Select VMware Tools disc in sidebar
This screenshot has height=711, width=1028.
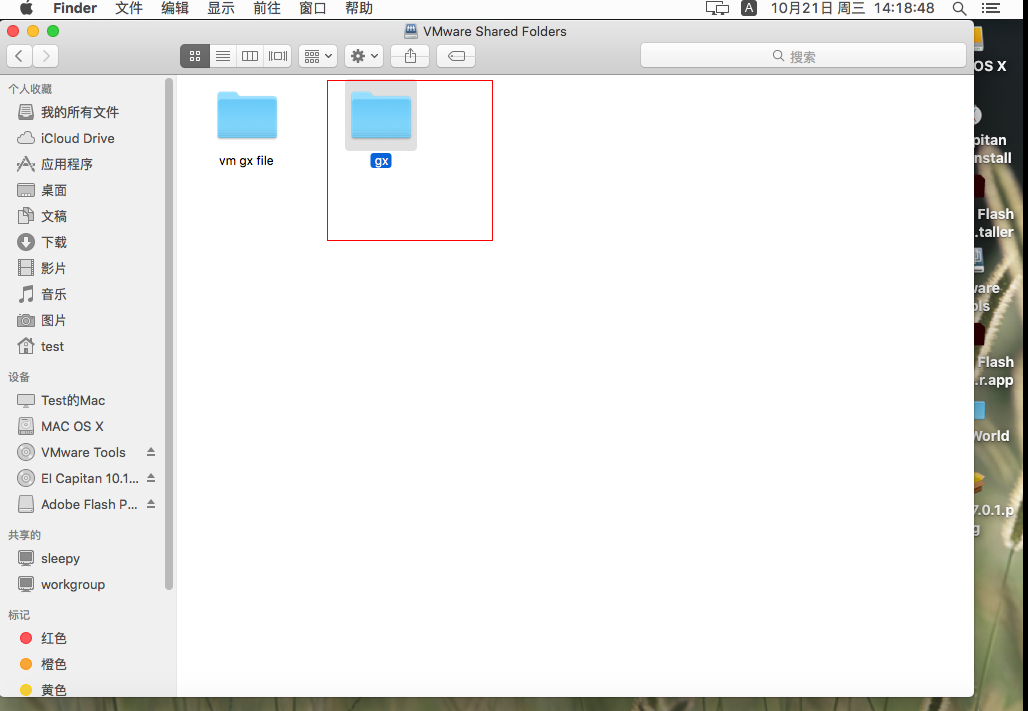(71, 453)
